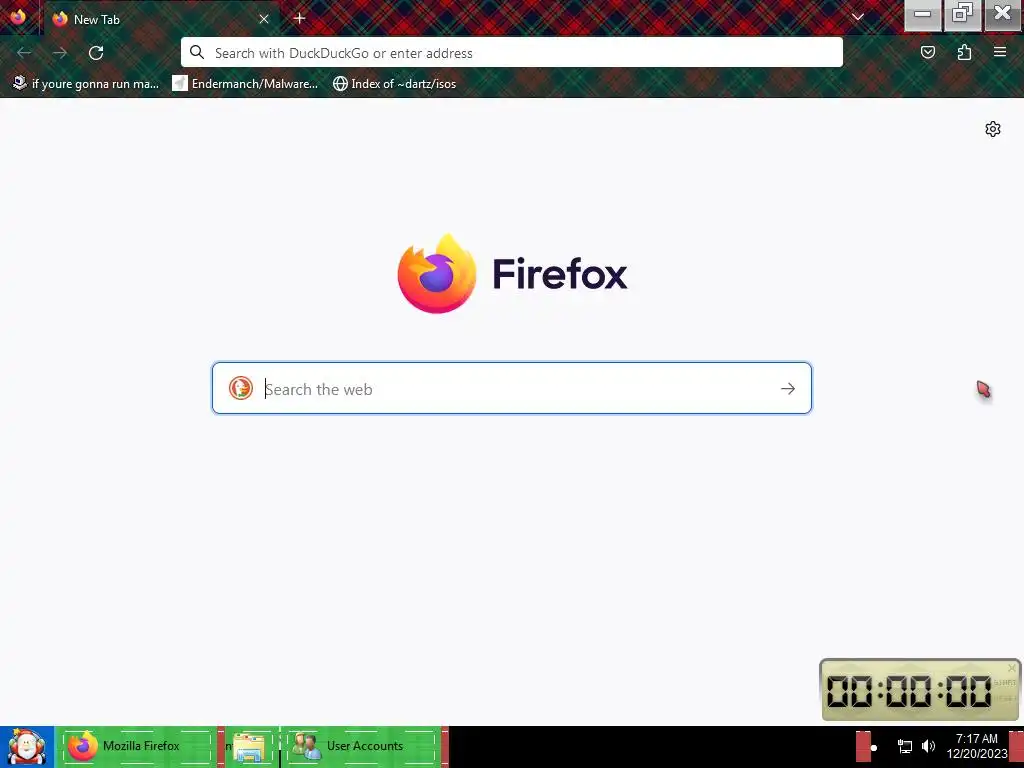Open the Extensions puzzle icon
The width and height of the screenshot is (1024, 768).
point(964,52)
